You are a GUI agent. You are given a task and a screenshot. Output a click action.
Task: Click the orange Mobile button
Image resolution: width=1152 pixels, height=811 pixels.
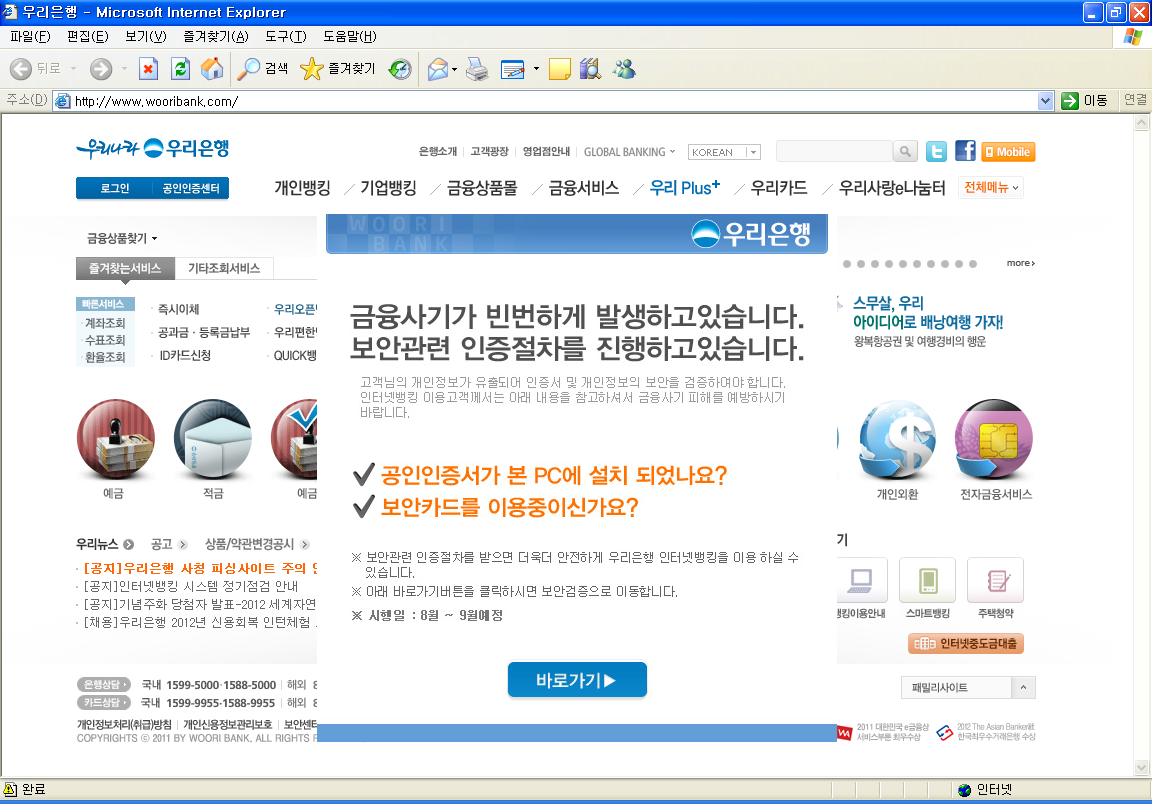(x=1008, y=151)
